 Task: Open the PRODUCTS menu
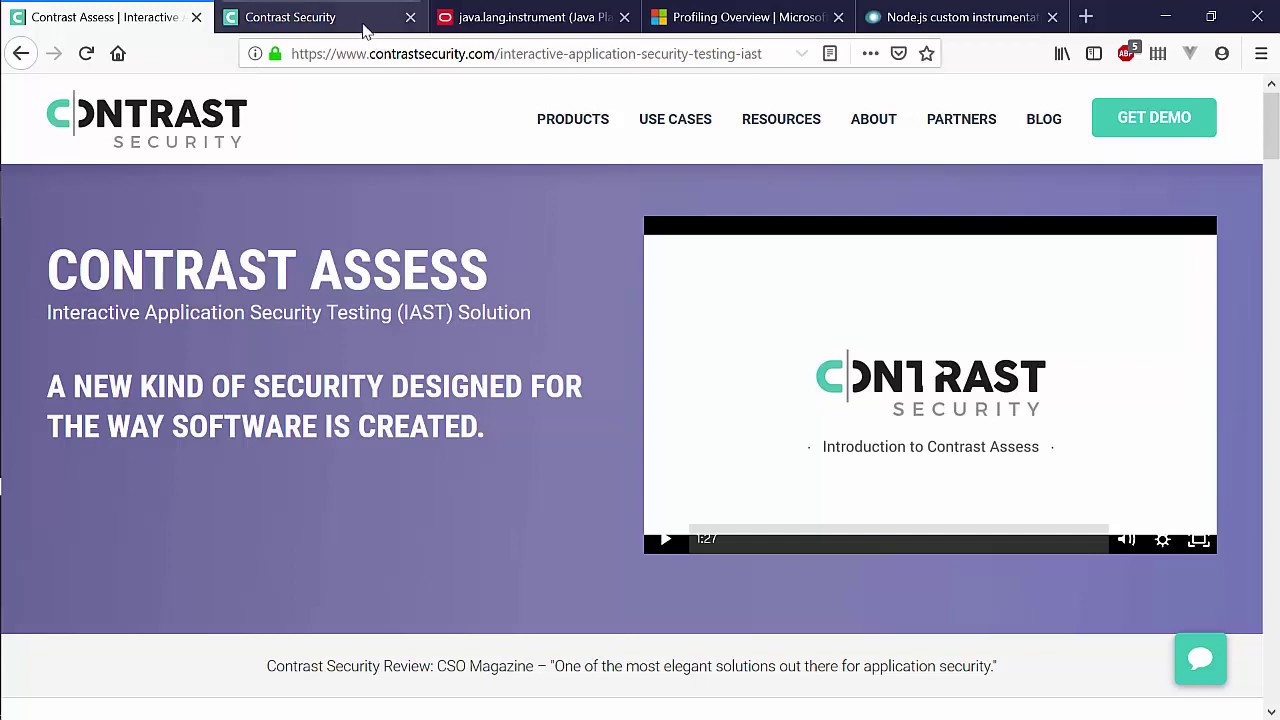point(573,119)
